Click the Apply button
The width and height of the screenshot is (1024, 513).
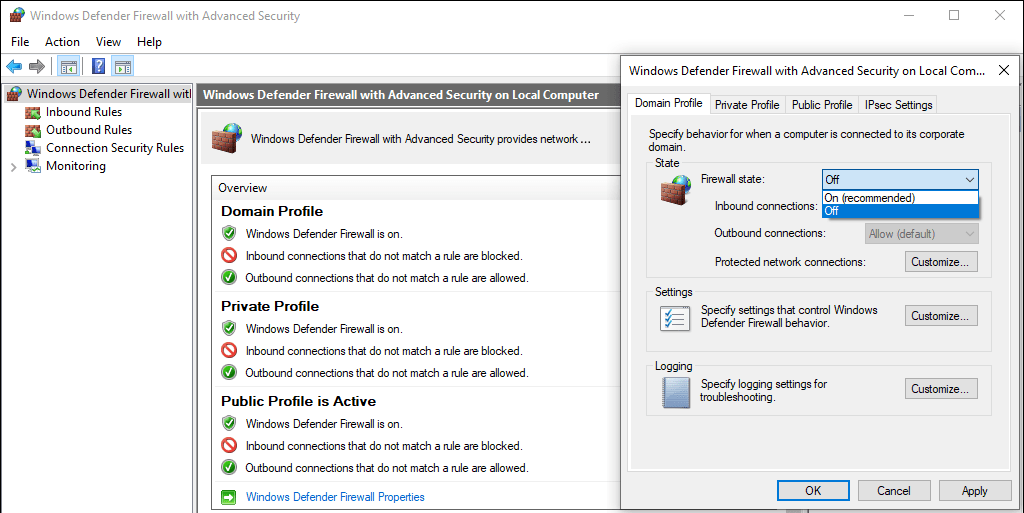tap(974, 491)
